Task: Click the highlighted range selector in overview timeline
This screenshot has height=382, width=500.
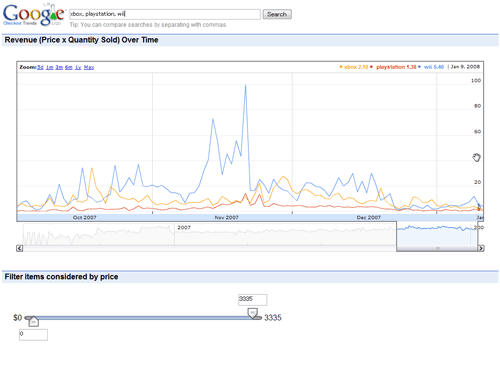Action: click(437, 236)
